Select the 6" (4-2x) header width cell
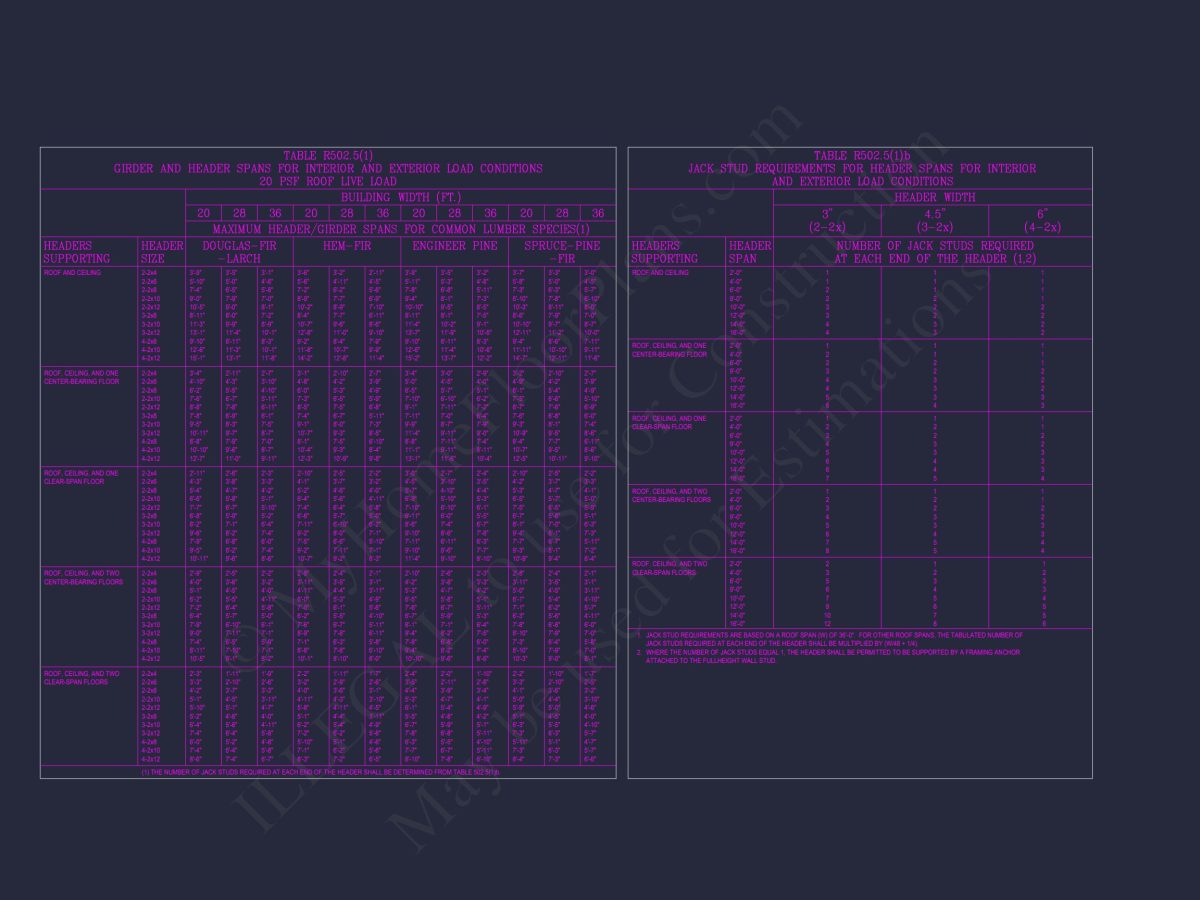The height and width of the screenshot is (900, 1200). point(1040,220)
